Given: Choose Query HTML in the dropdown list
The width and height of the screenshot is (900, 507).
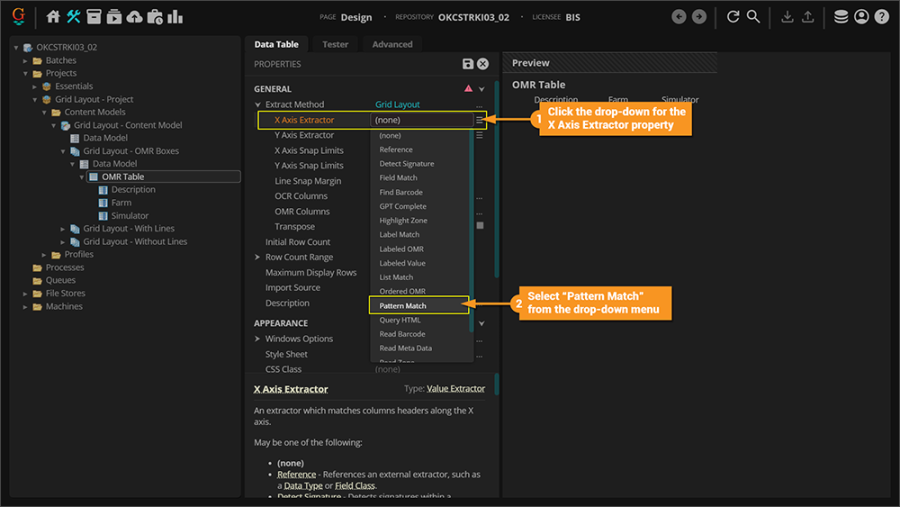Looking at the screenshot, I should click(400, 320).
